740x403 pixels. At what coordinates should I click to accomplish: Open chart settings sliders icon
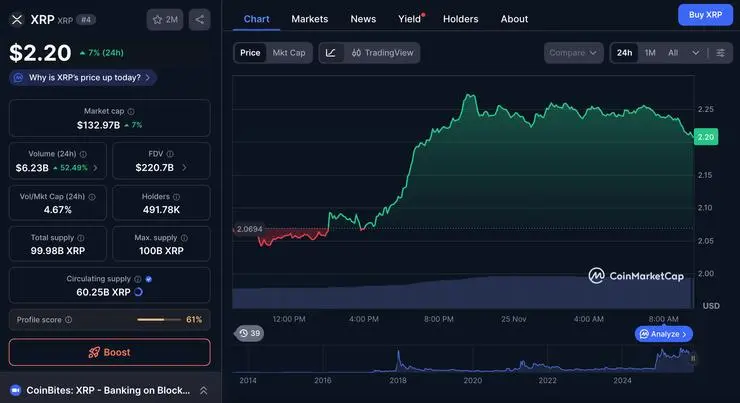721,53
